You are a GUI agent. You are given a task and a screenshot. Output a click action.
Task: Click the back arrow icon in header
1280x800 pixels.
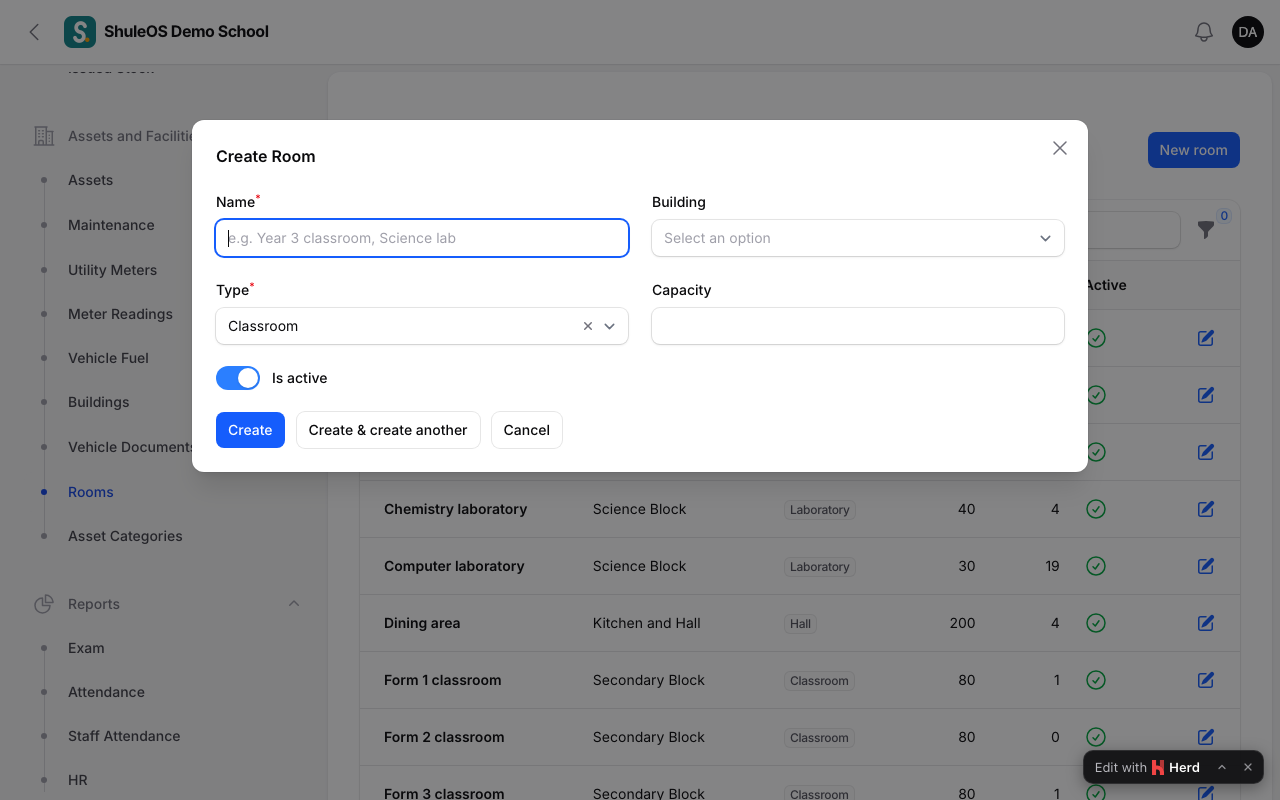click(x=34, y=32)
